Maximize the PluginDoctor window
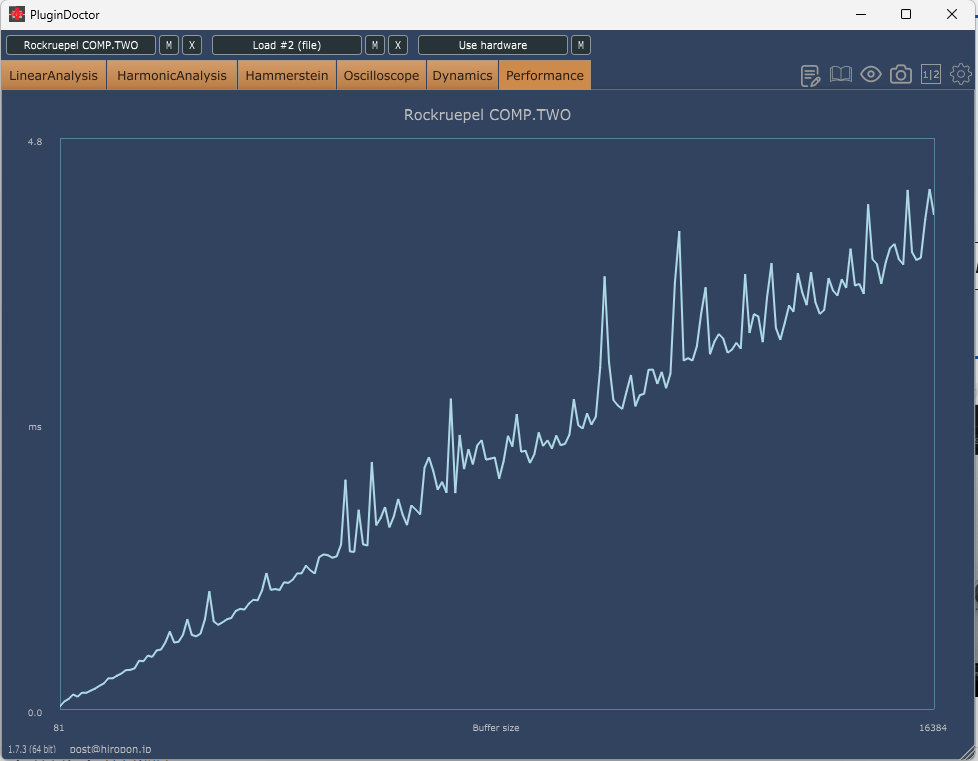Screen dimensions: 978x761 (x=906, y=14)
